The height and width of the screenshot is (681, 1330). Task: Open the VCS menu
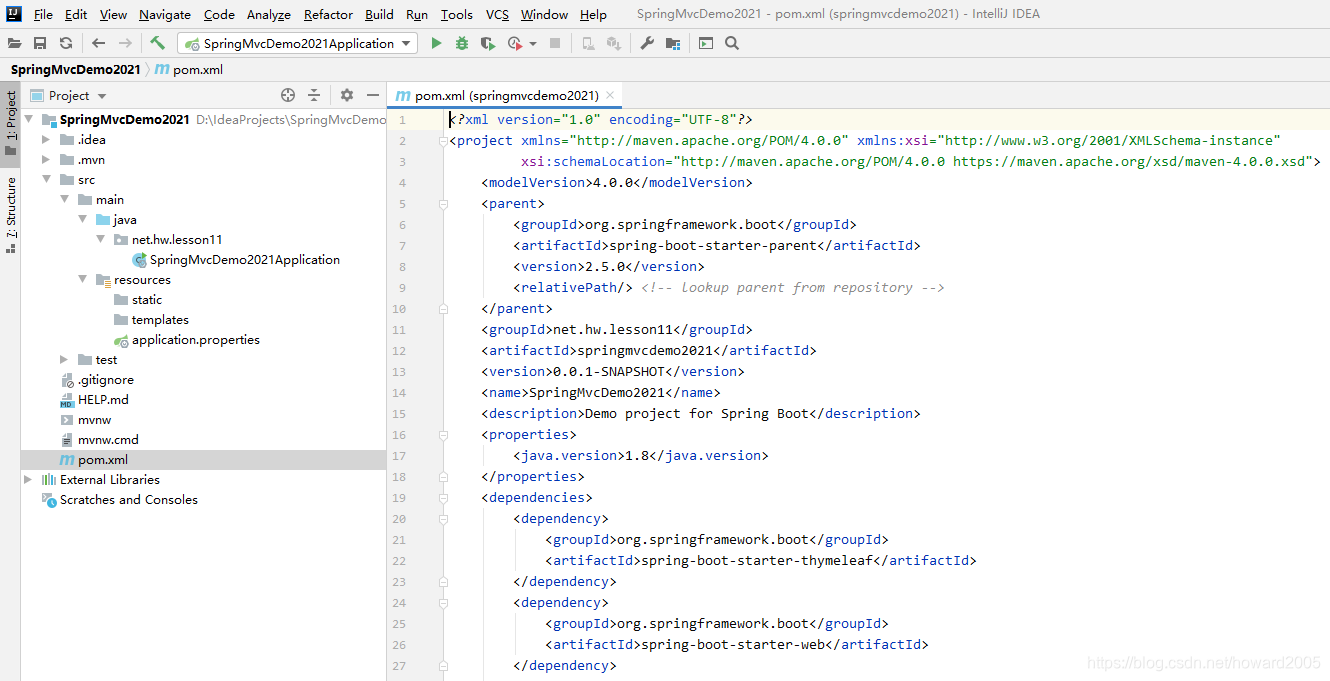[497, 14]
